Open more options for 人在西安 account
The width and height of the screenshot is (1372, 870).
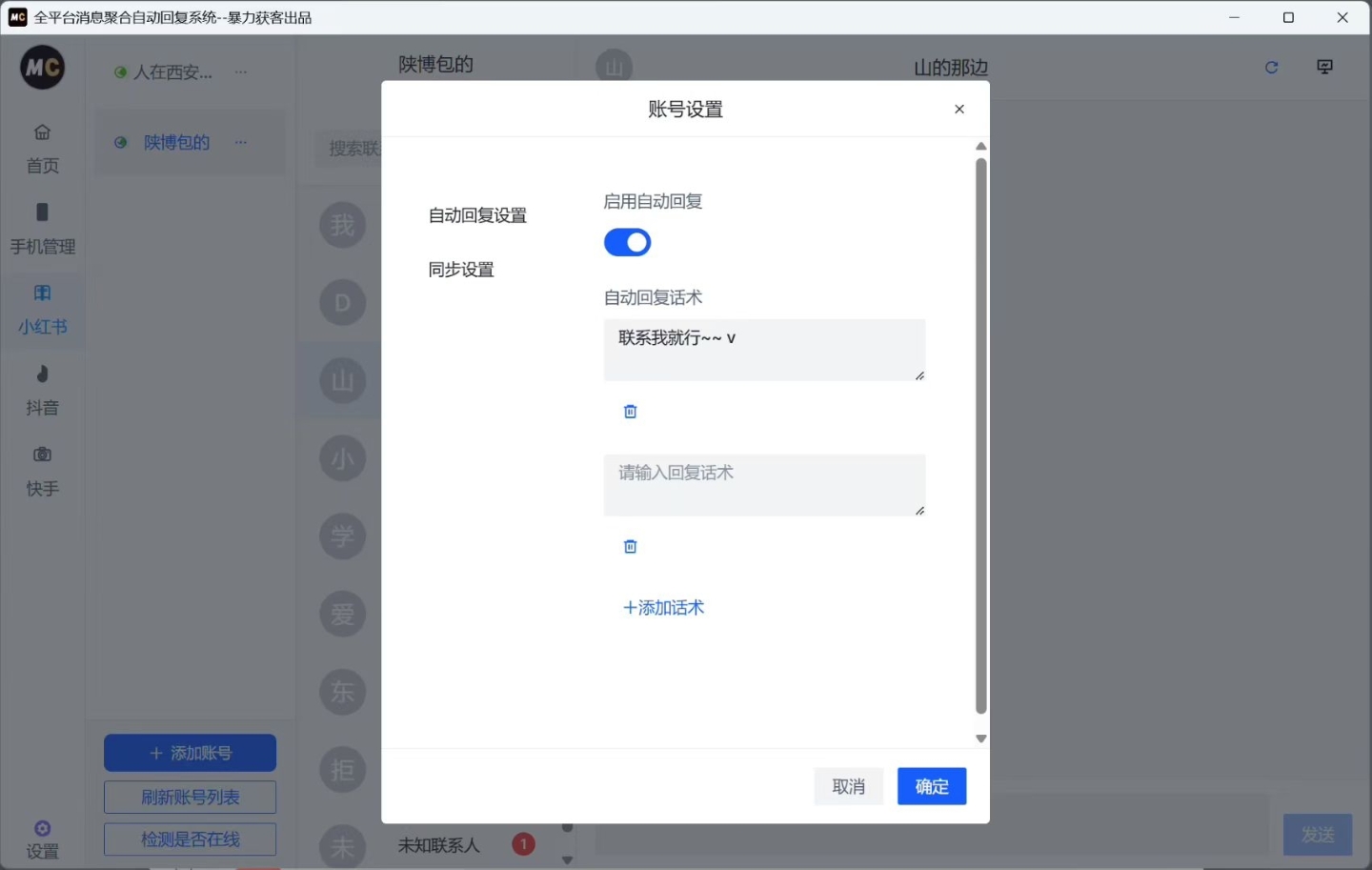coord(241,71)
